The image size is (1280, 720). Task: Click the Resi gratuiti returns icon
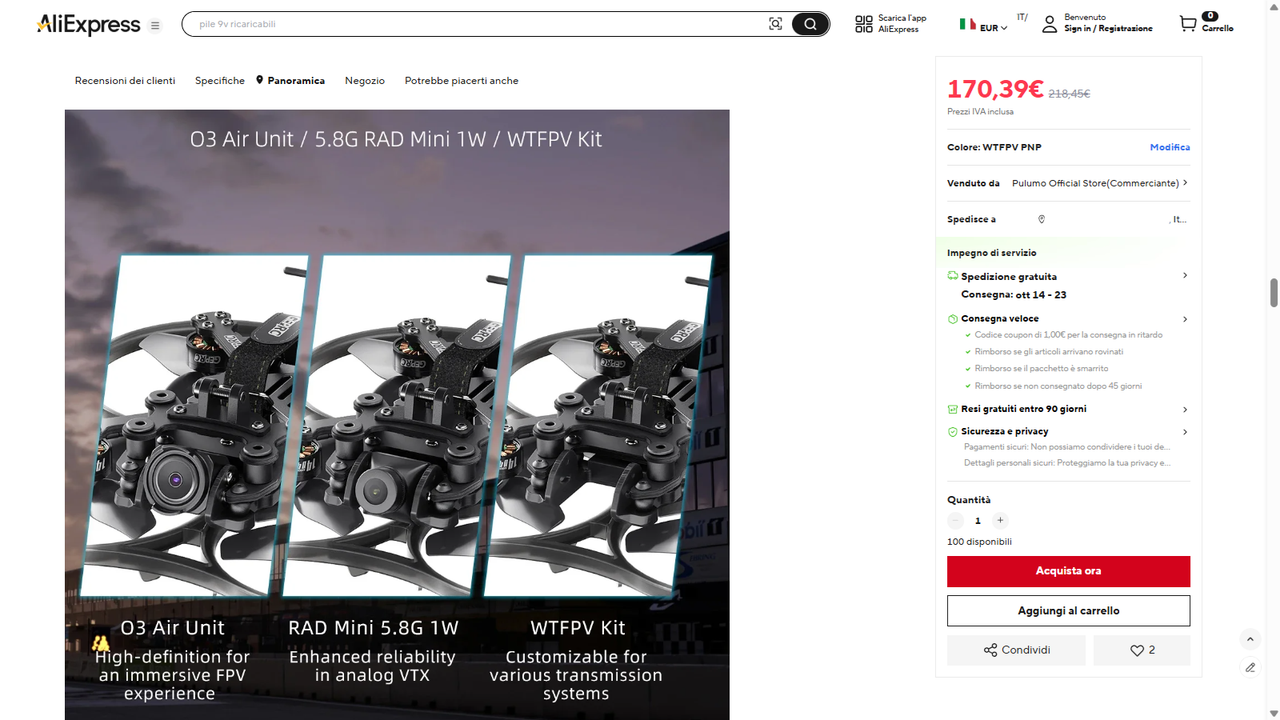pyautogui.click(x=953, y=409)
